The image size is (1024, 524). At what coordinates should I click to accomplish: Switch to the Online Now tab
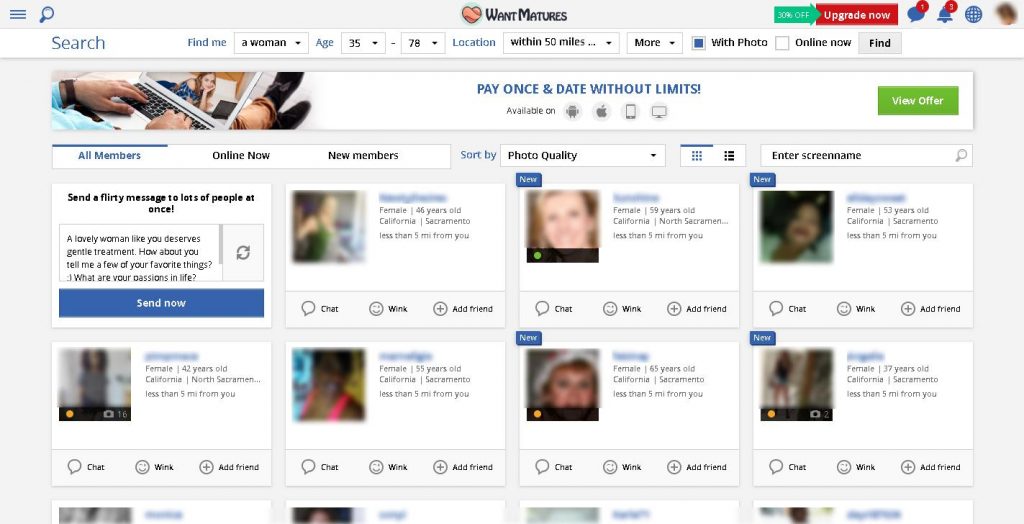pyautogui.click(x=241, y=156)
